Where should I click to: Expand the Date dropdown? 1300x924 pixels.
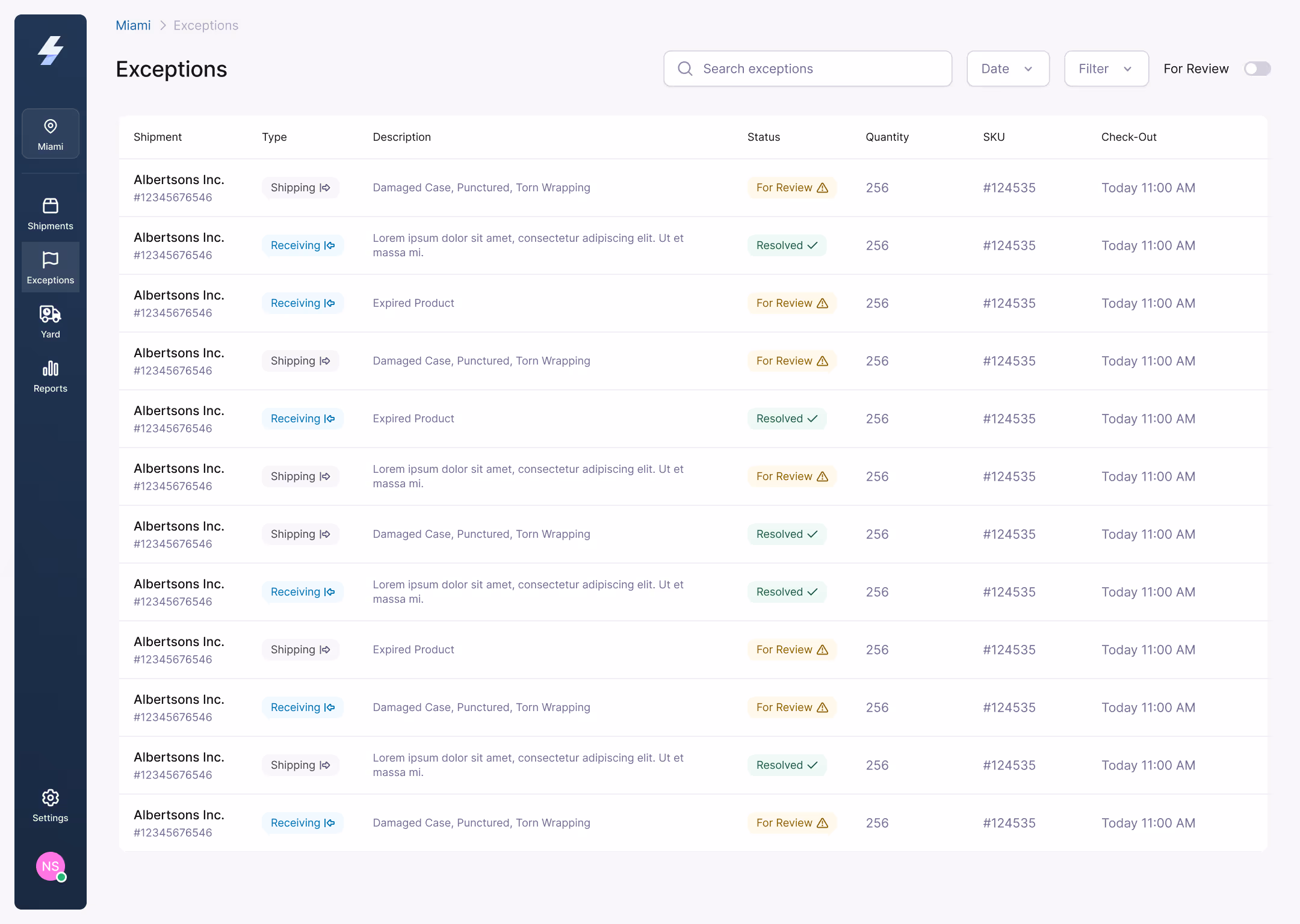coord(1007,69)
